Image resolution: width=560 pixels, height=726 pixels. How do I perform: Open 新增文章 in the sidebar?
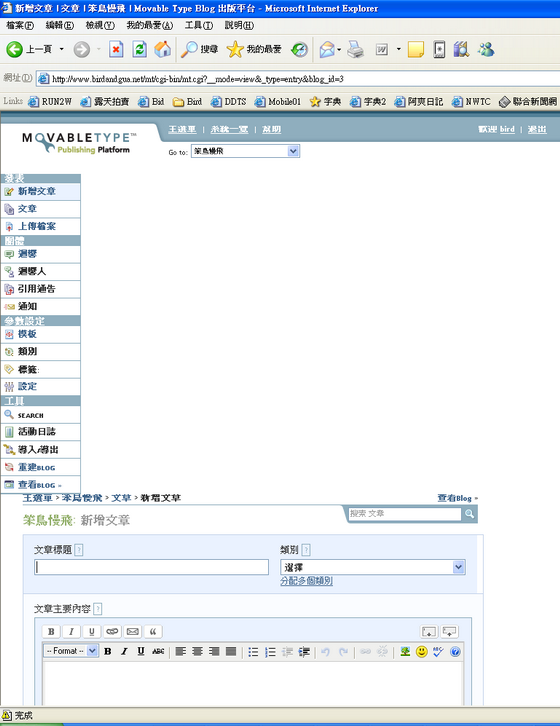[40, 191]
